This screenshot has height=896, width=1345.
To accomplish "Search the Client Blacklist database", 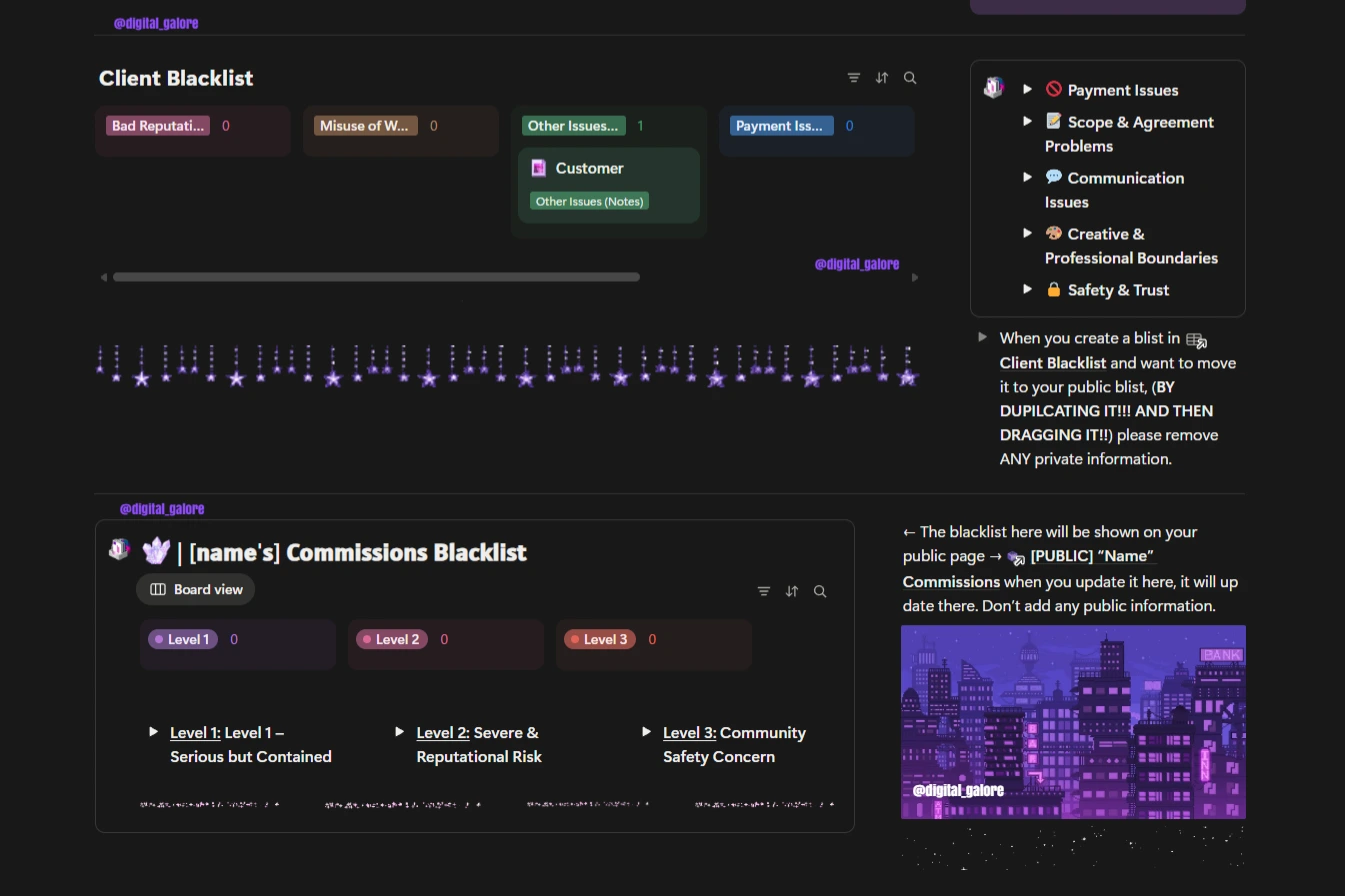I will [910, 78].
